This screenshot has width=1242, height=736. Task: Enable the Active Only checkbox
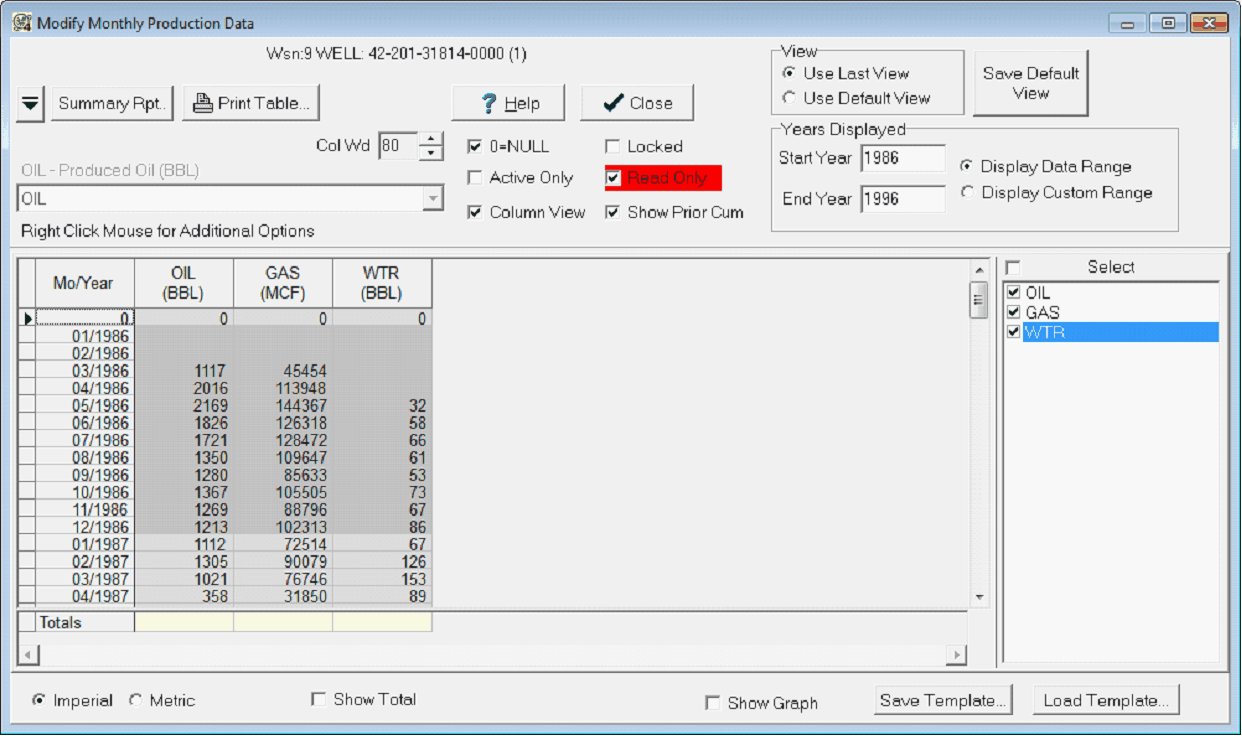[x=475, y=178]
